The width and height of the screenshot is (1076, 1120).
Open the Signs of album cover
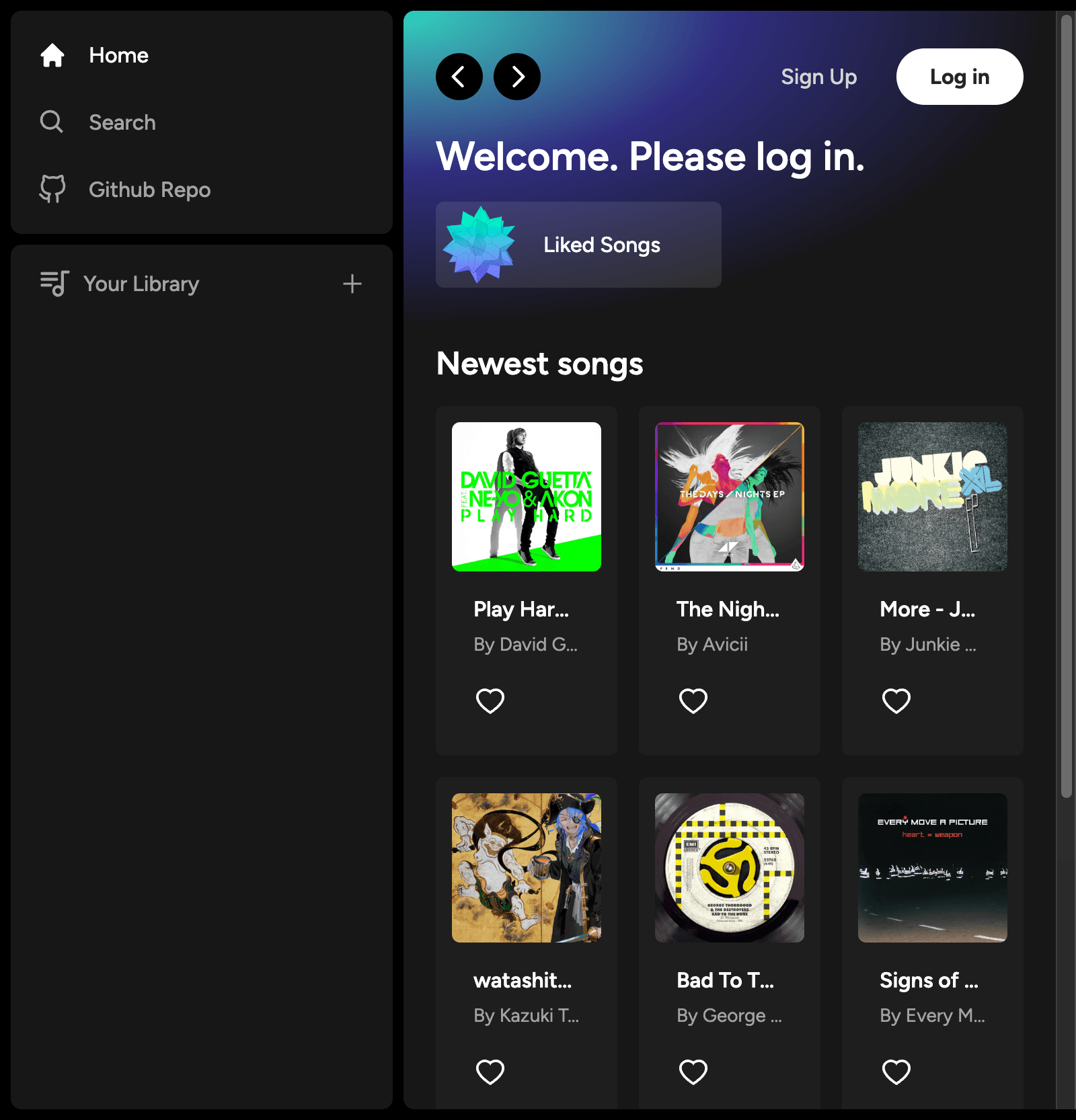click(x=932, y=867)
